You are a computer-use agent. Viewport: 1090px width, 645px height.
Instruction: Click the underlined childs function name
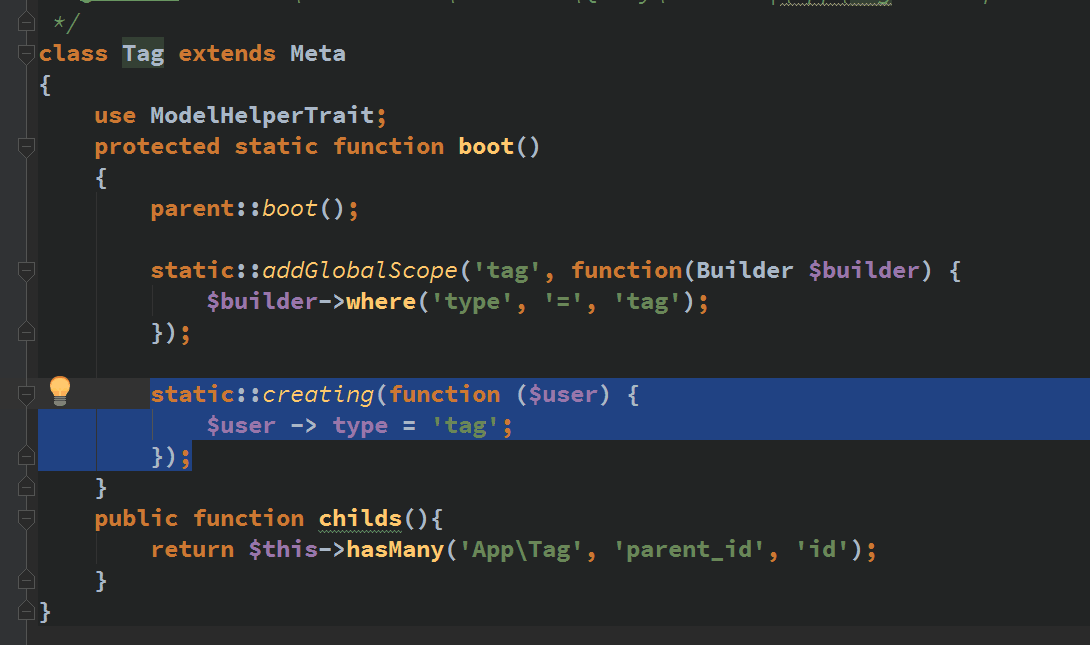(360, 518)
